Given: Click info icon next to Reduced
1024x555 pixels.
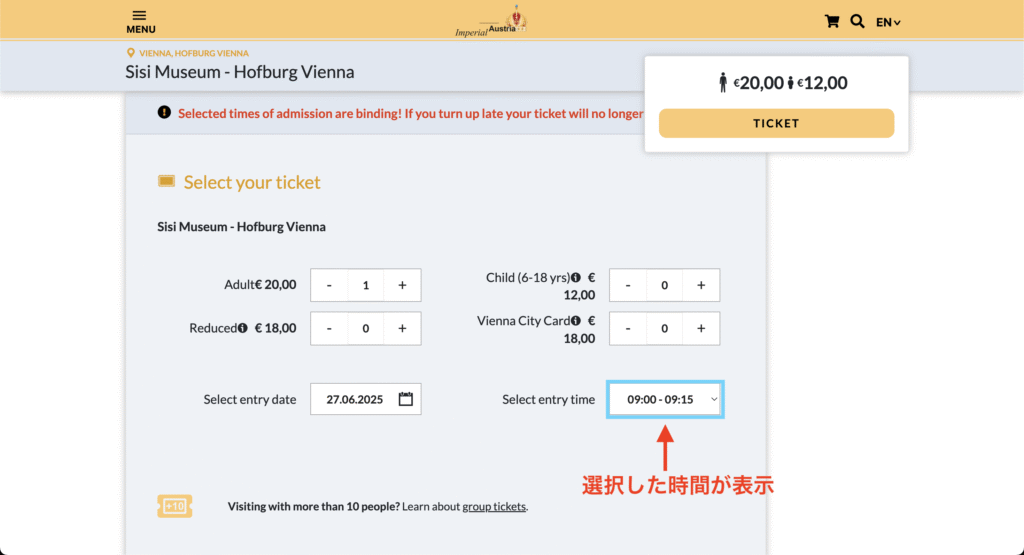Looking at the screenshot, I should (243, 328).
